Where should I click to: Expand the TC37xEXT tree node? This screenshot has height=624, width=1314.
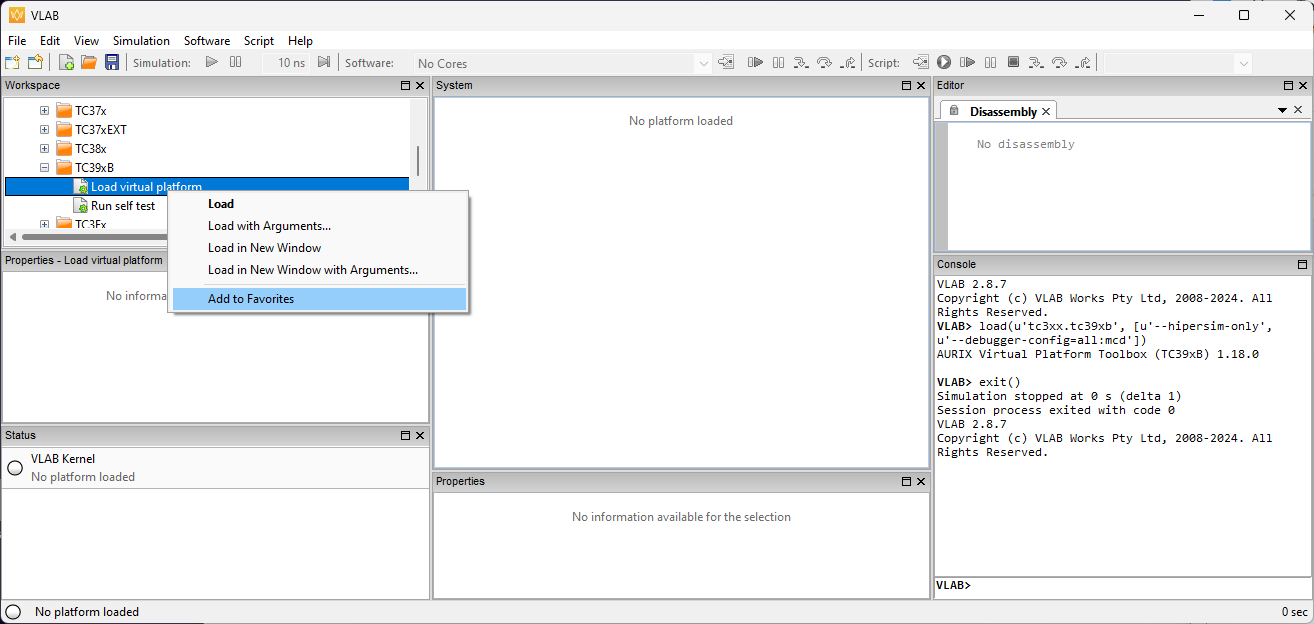point(44,129)
